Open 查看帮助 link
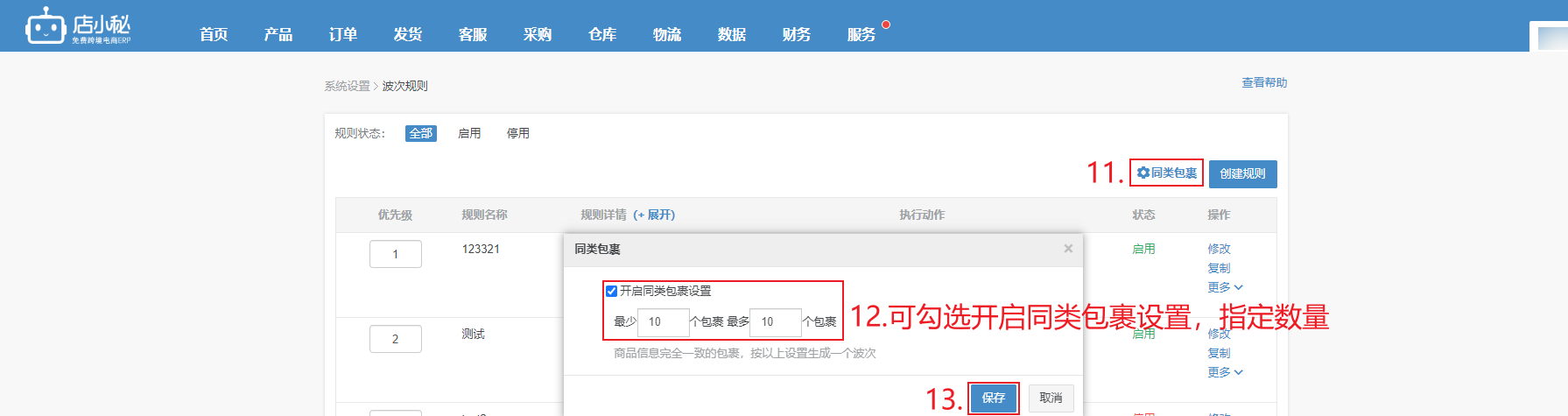Screen dimensions: 1568x416 coord(1264,82)
